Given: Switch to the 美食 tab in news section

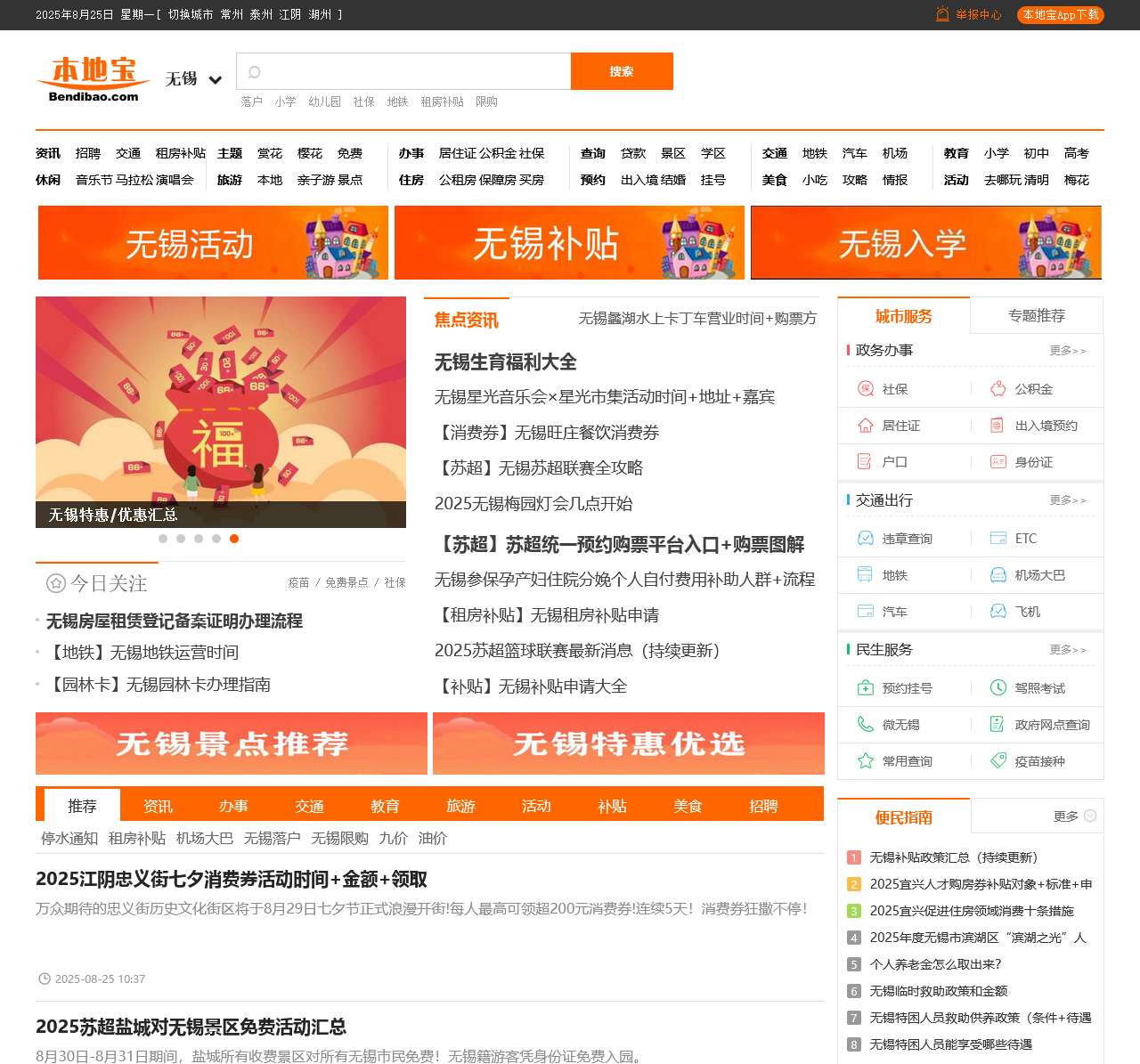Looking at the screenshot, I should point(687,806).
